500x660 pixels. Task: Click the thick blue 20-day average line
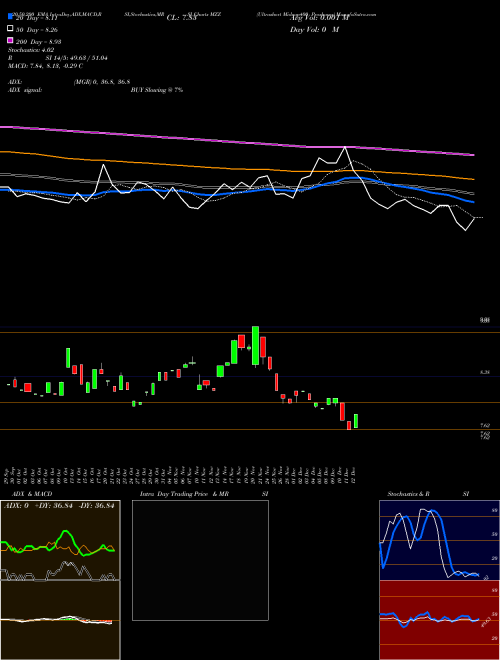pyautogui.click(x=237, y=192)
